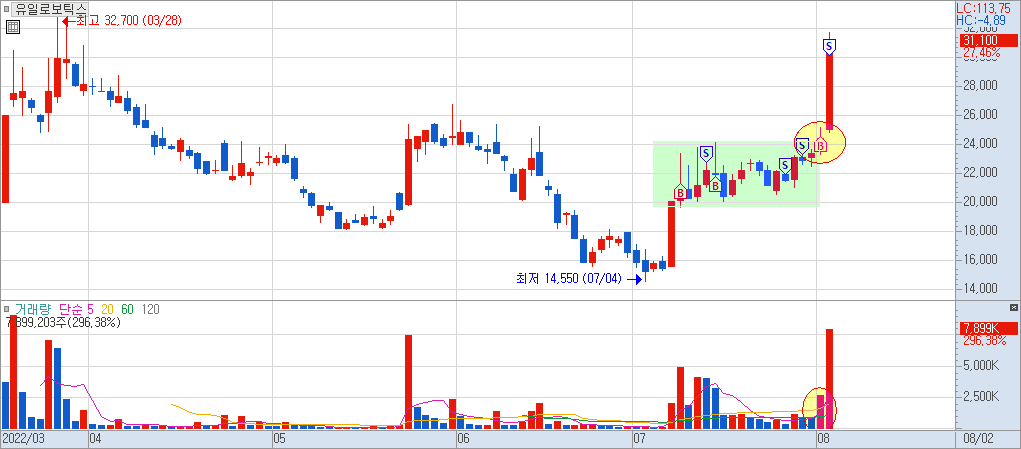Select the tall red volume bar in late May
This screenshot has width=1021, height=449.
(x=409, y=381)
